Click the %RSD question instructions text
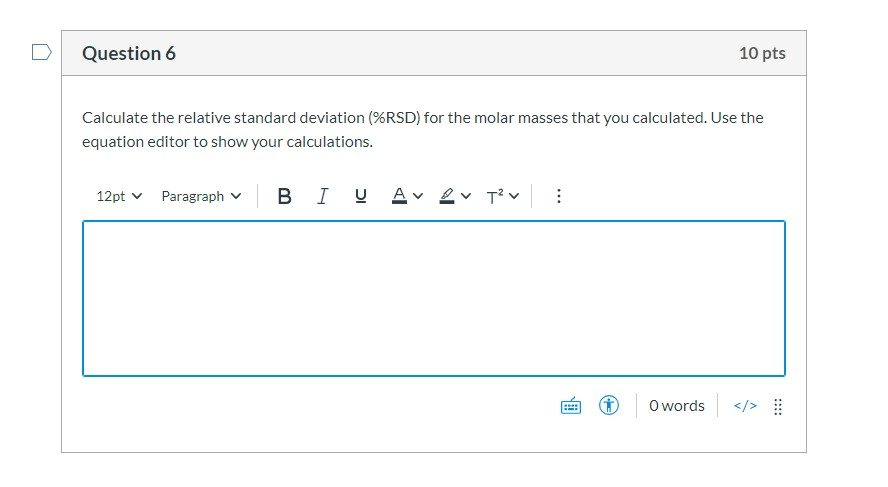 [422, 129]
